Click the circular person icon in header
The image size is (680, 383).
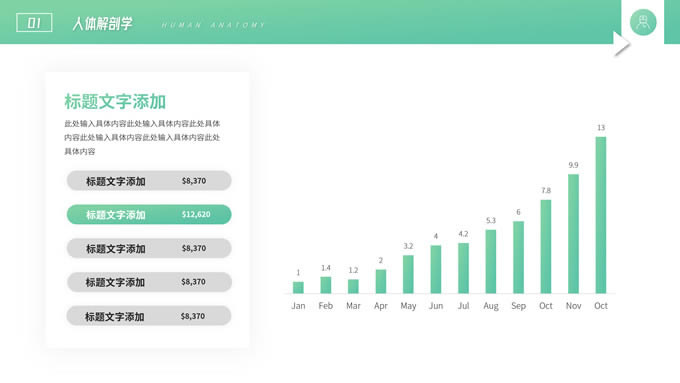tap(643, 22)
